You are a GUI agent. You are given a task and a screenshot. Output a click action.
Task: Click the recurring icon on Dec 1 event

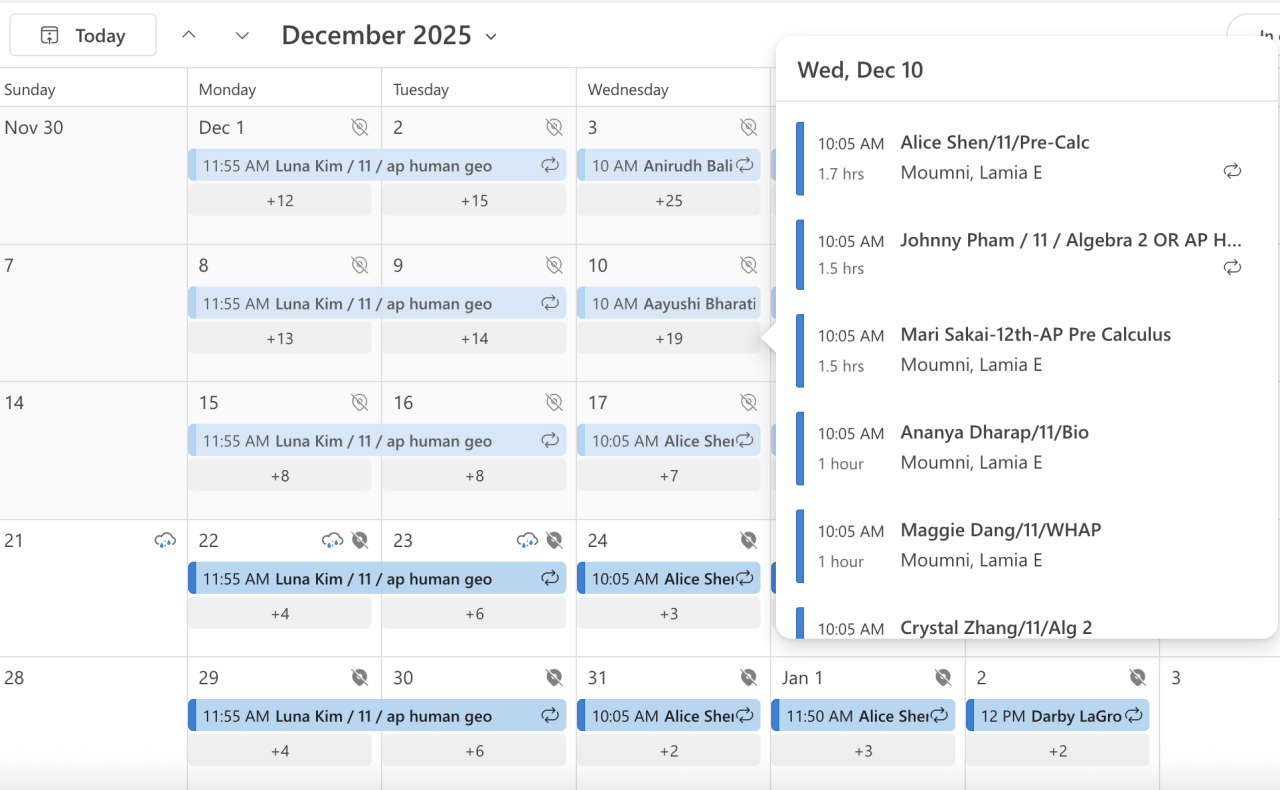[x=550, y=165]
